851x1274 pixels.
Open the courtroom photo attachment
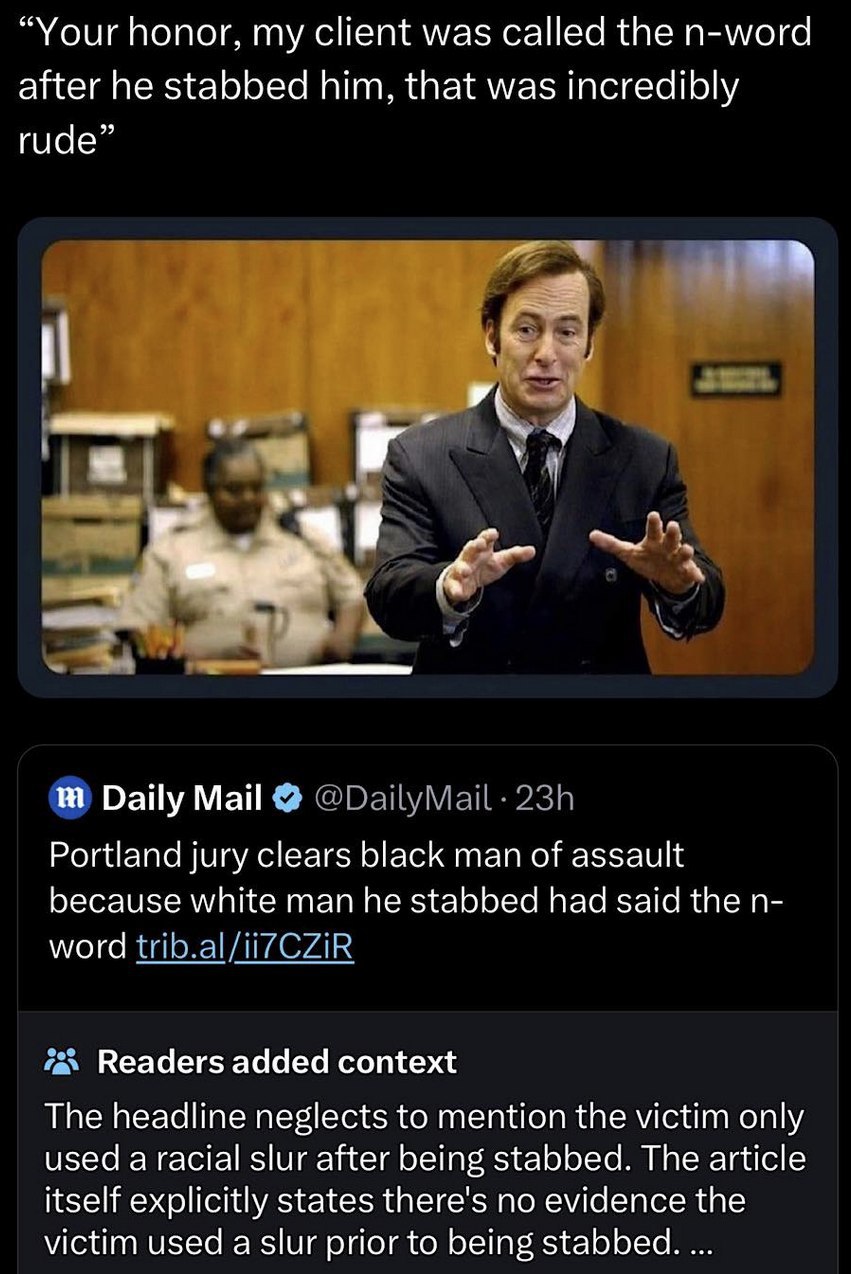click(428, 455)
